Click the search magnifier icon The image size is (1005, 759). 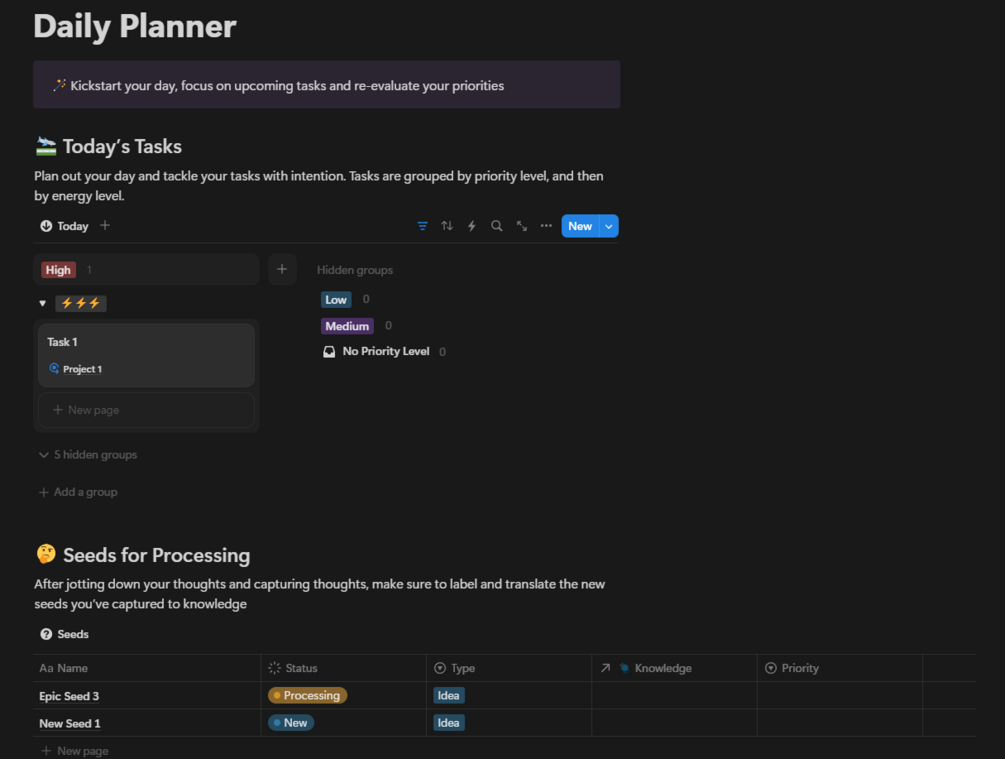[x=497, y=226]
